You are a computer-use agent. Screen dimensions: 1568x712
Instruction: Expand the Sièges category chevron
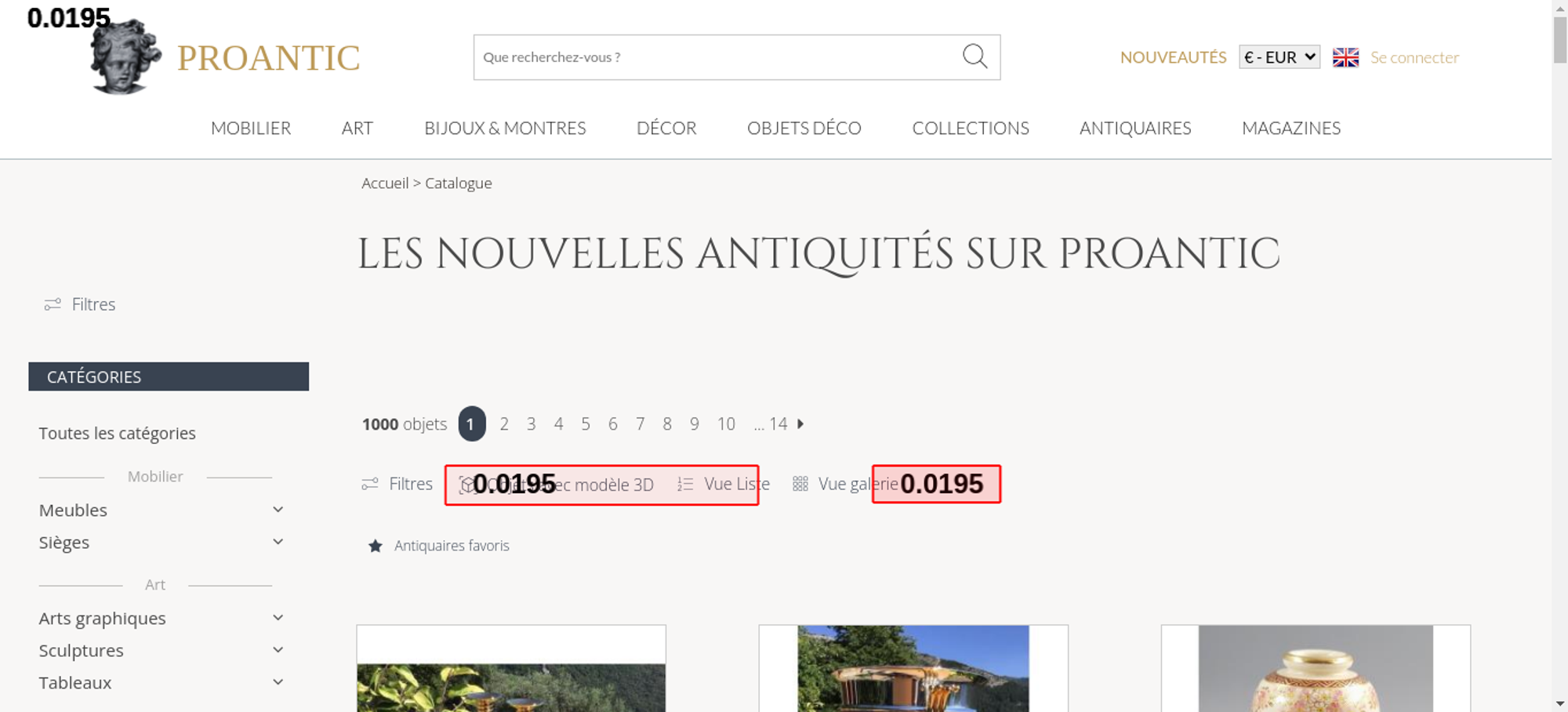click(x=278, y=542)
